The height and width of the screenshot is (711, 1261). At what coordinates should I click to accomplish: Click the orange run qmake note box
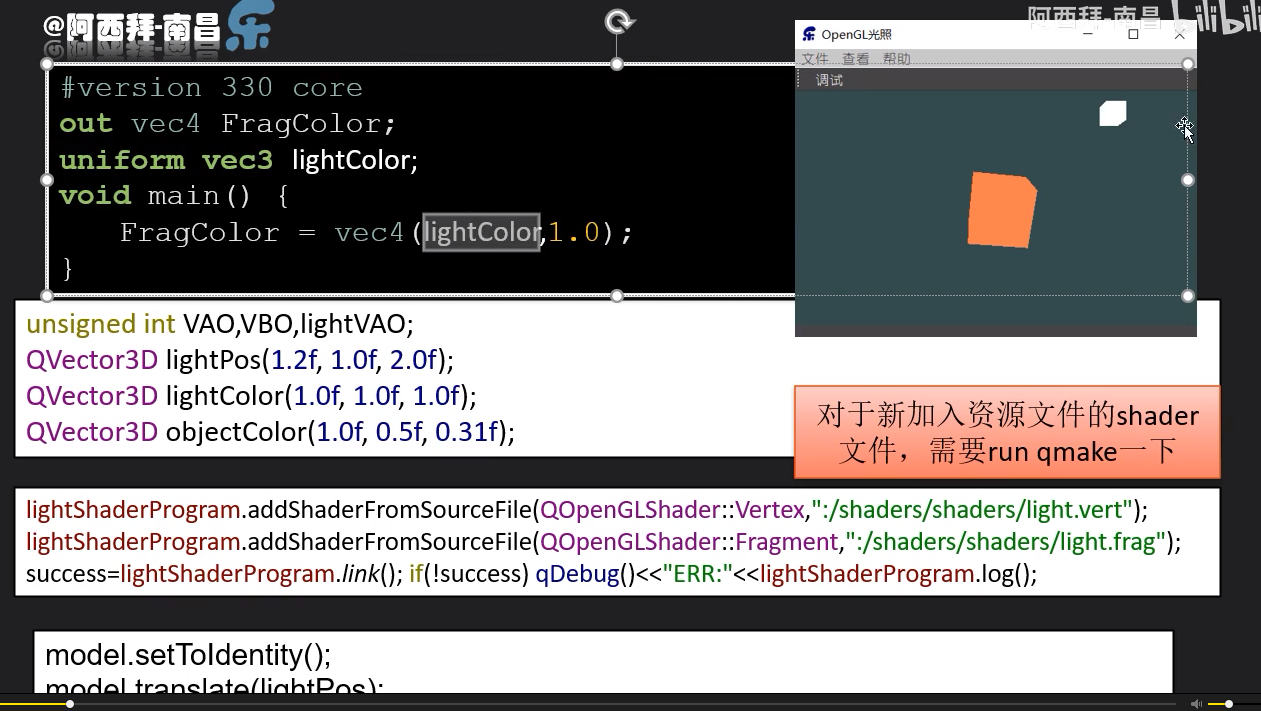pos(1006,432)
